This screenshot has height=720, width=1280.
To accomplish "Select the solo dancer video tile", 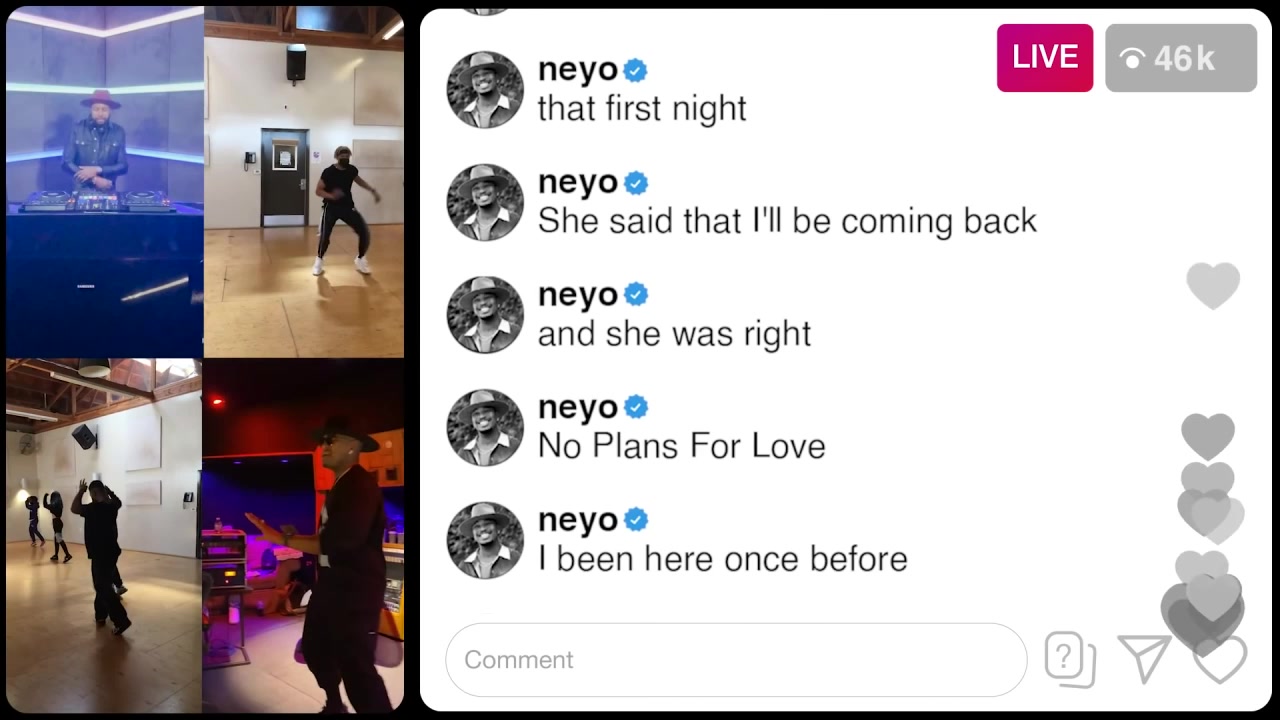I will click(304, 182).
